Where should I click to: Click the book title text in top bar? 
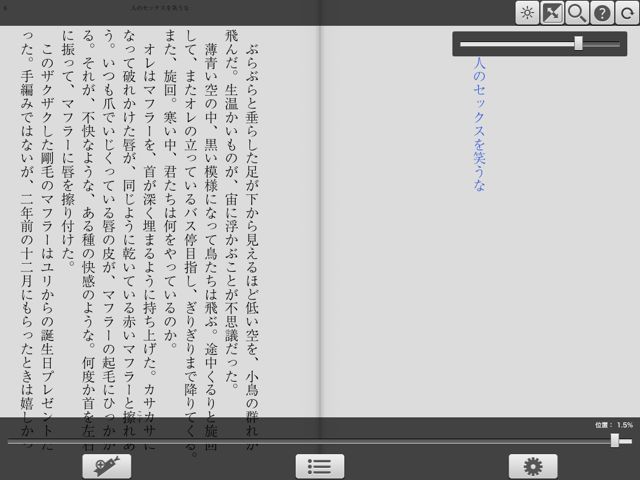click(x=160, y=7)
